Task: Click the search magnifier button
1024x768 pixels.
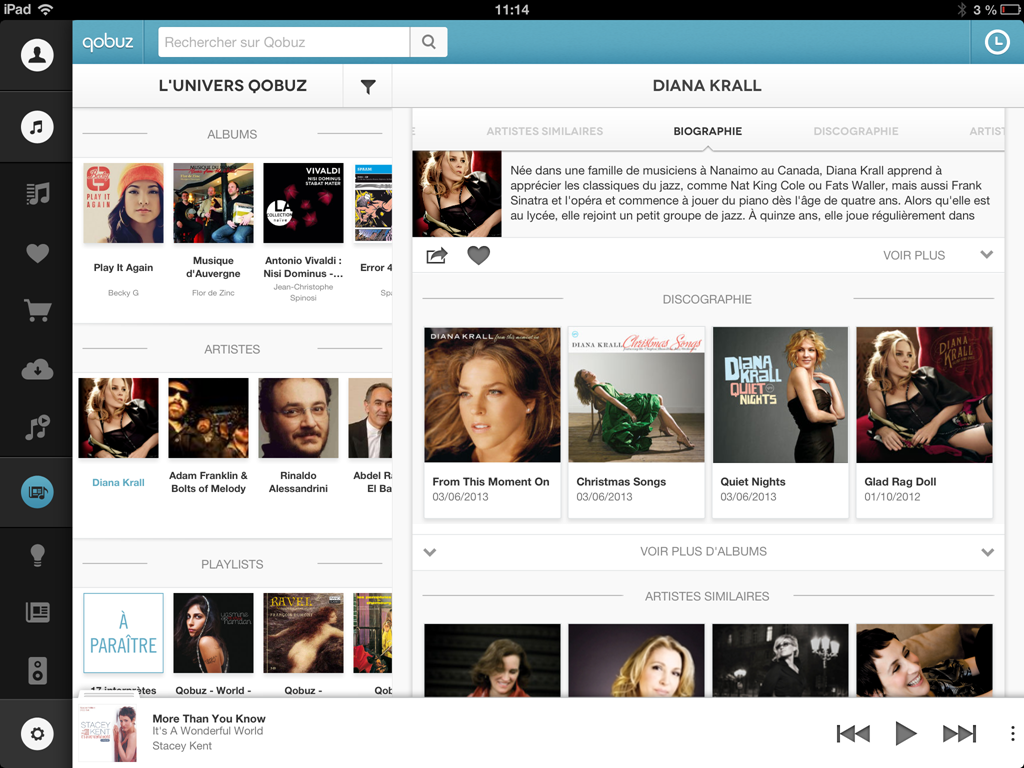Action: 428,42
